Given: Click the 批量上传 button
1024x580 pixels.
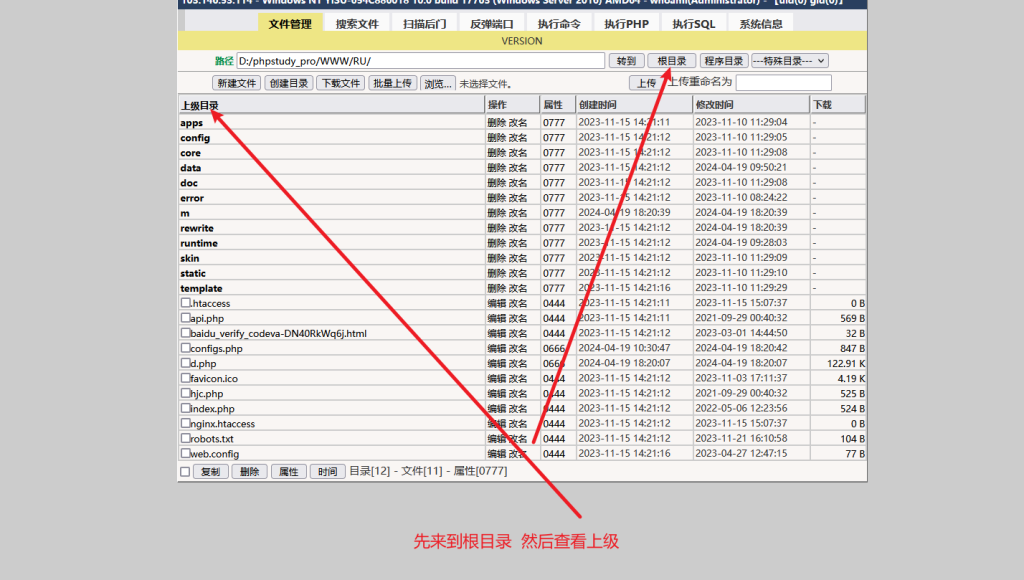Looking at the screenshot, I should point(393,83).
